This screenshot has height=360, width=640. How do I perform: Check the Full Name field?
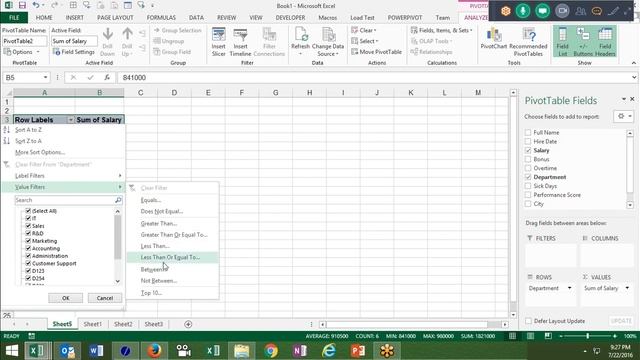[528, 133]
